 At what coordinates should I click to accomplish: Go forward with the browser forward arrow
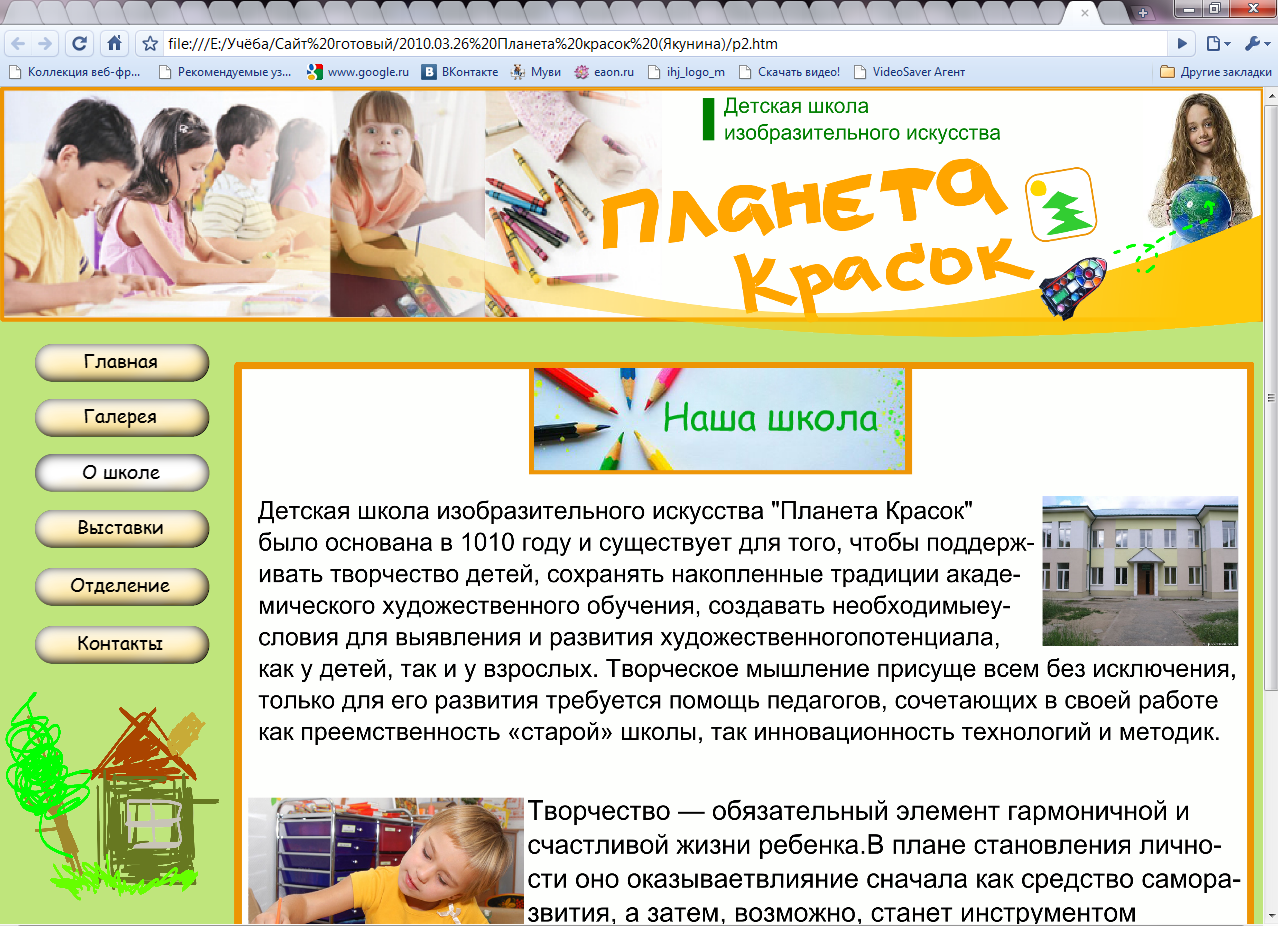click(x=45, y=44)
